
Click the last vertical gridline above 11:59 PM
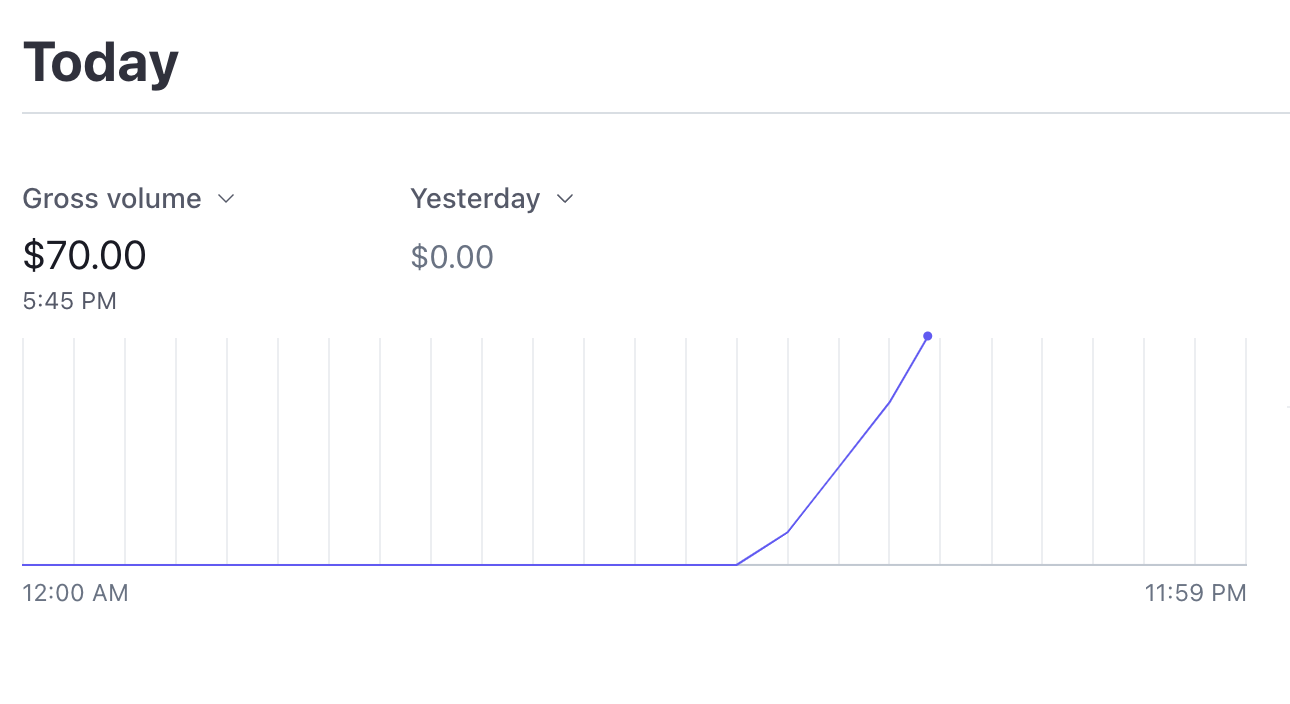(x=1246, y=451)
